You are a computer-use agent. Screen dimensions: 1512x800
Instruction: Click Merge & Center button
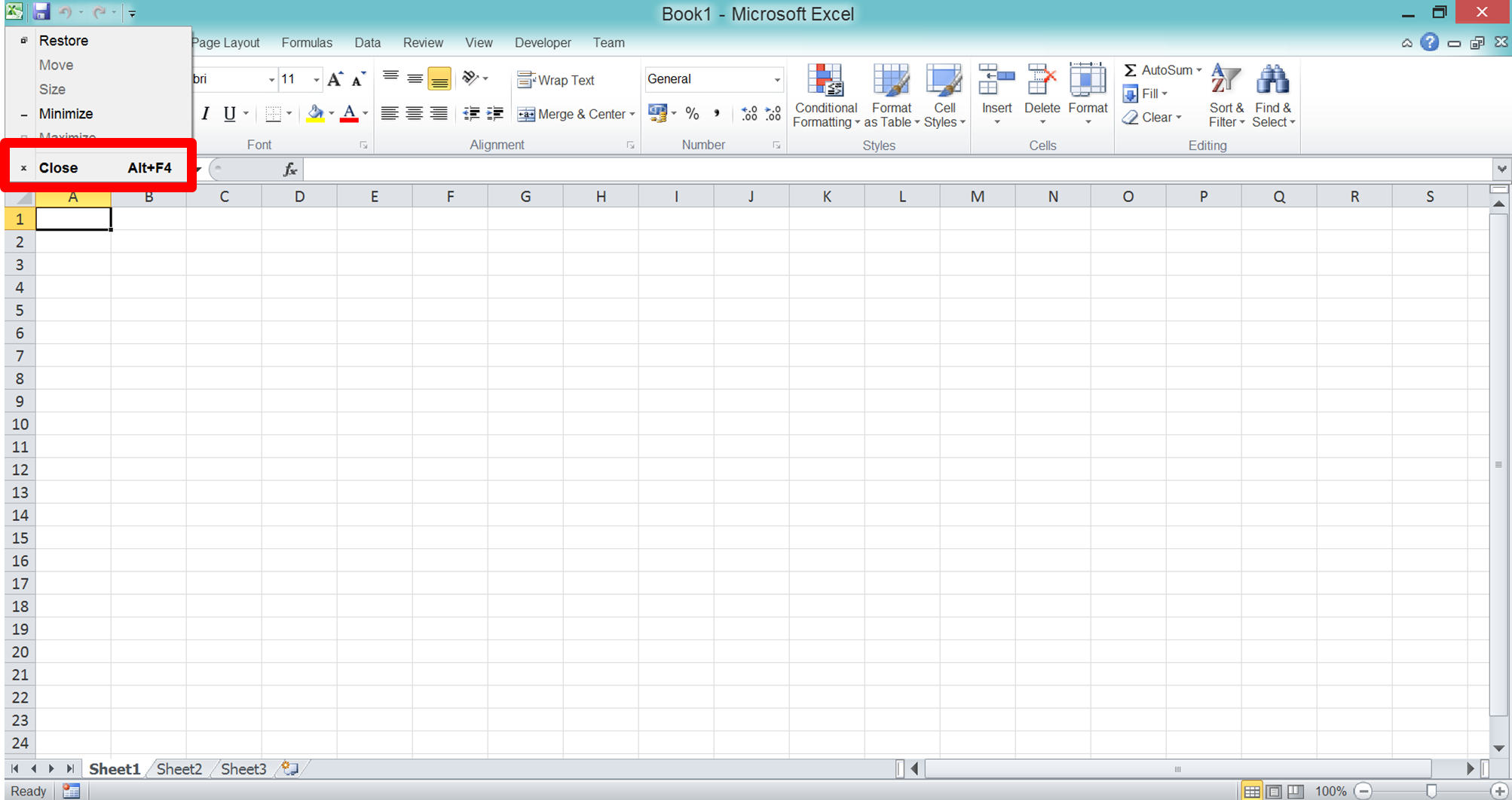(571, 114)
